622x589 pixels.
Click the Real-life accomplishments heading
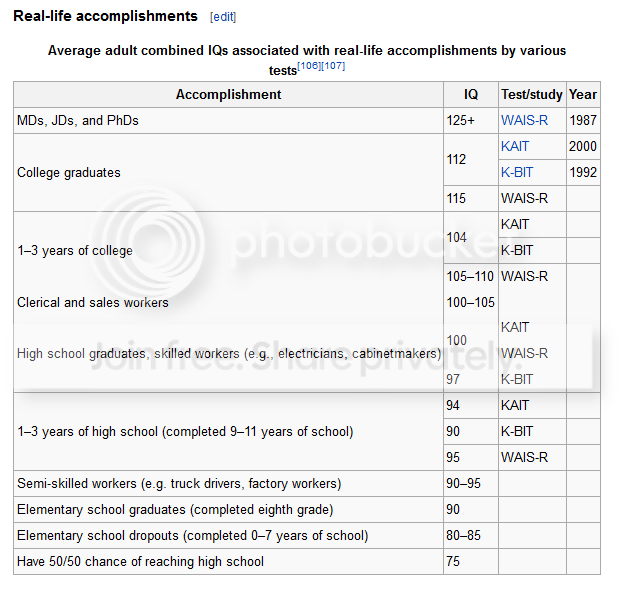click(106, 16)
